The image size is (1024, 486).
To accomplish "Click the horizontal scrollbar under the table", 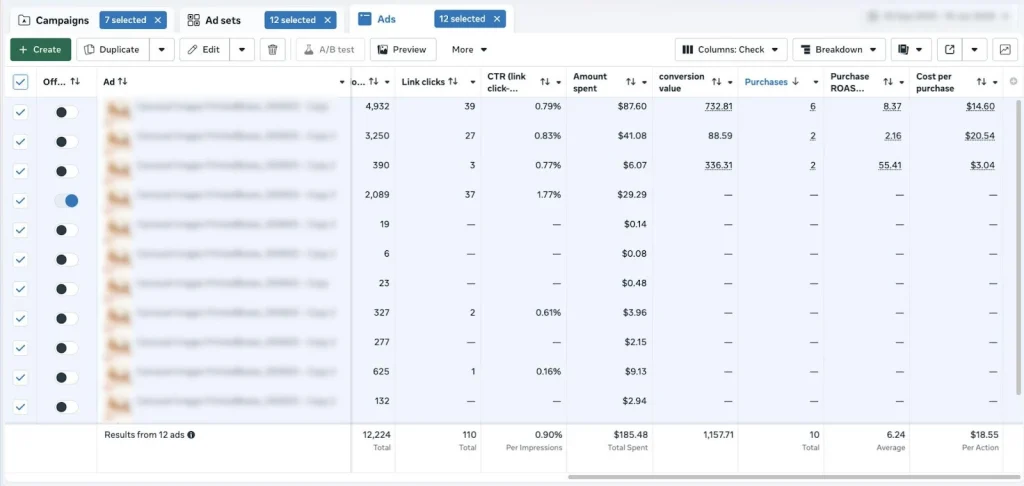I will (x=790, y=477).
